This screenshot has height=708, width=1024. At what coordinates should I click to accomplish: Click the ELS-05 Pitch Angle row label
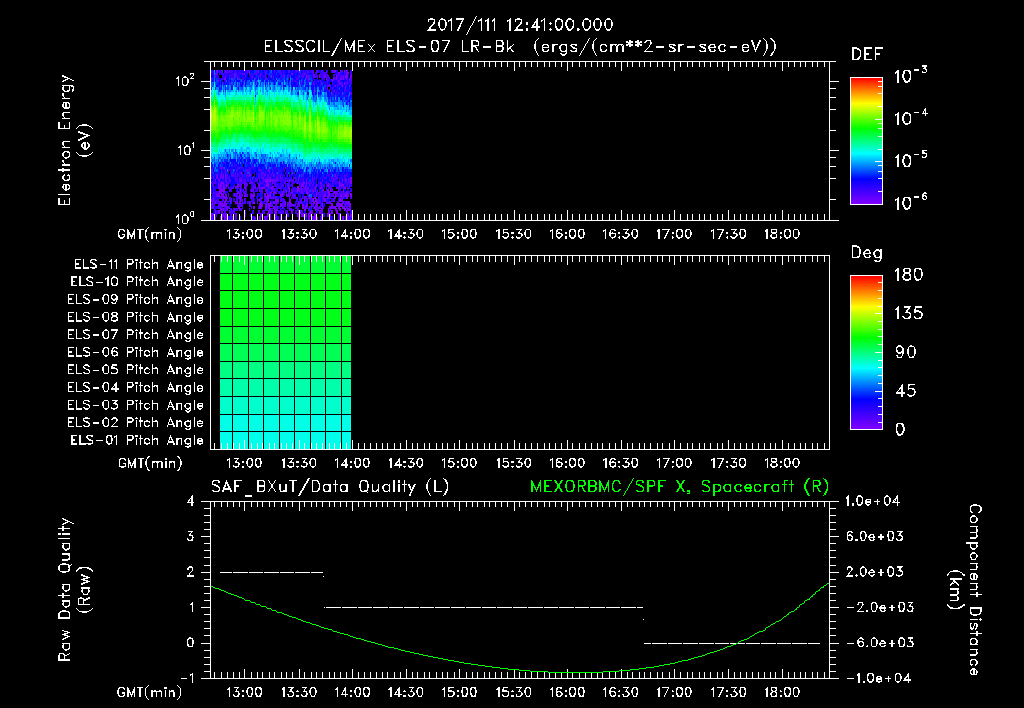tap(135, 370)
